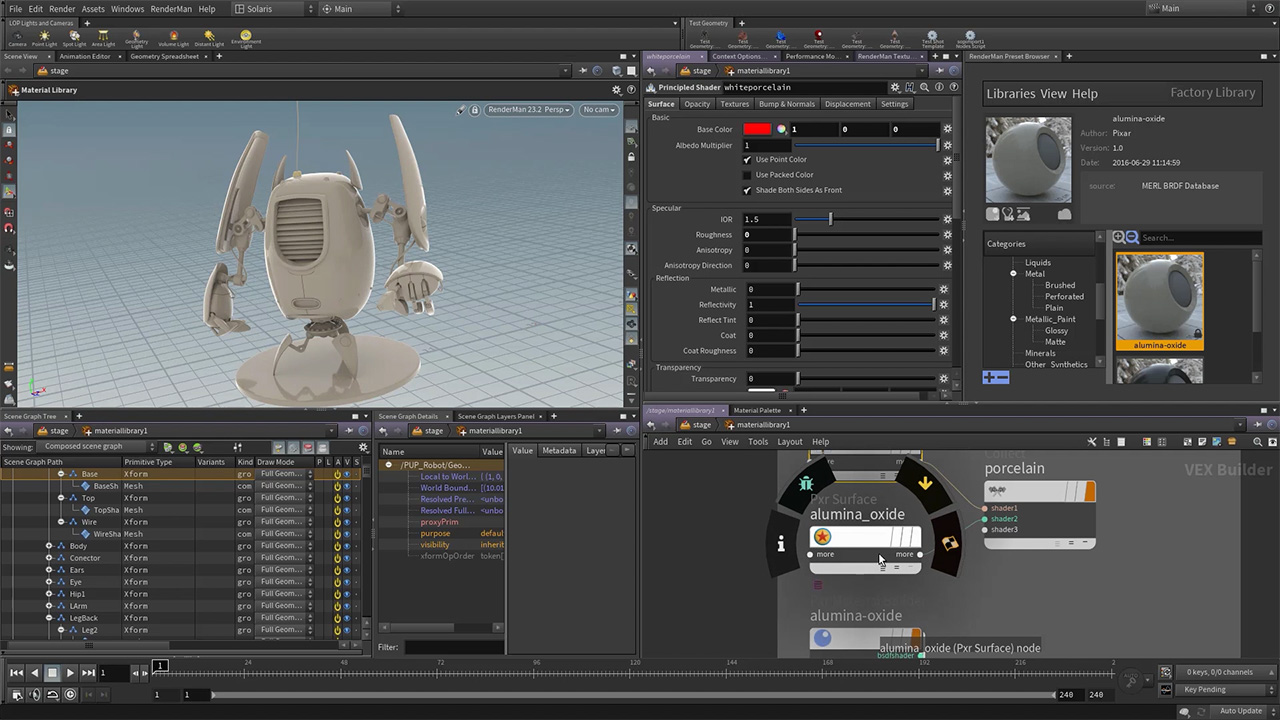Toggle visibility eye for Ears row
This screenshot has height=720, width=1280.
347,570
